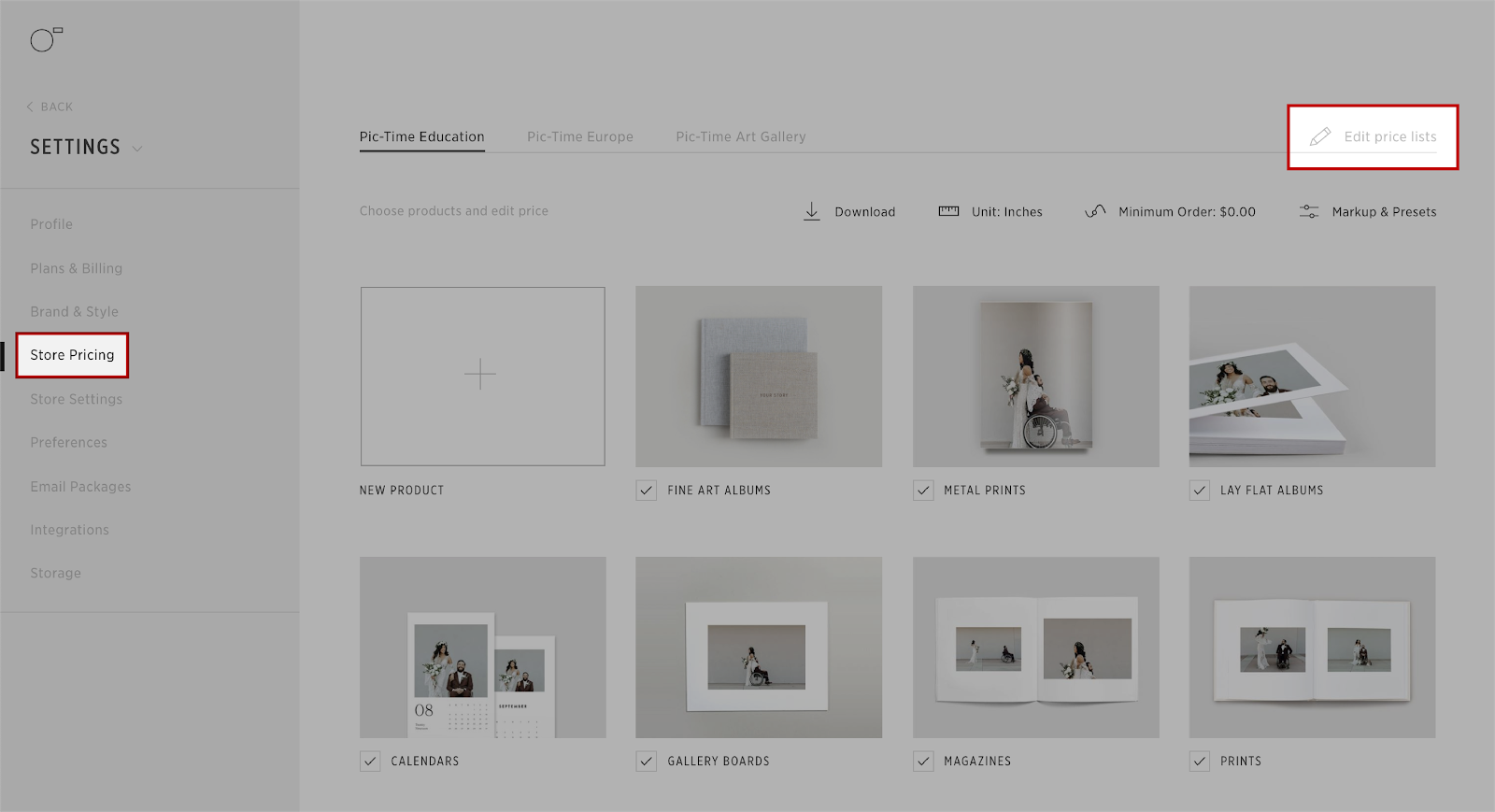Click the Pic-Time logo icon

click(46, 39)
